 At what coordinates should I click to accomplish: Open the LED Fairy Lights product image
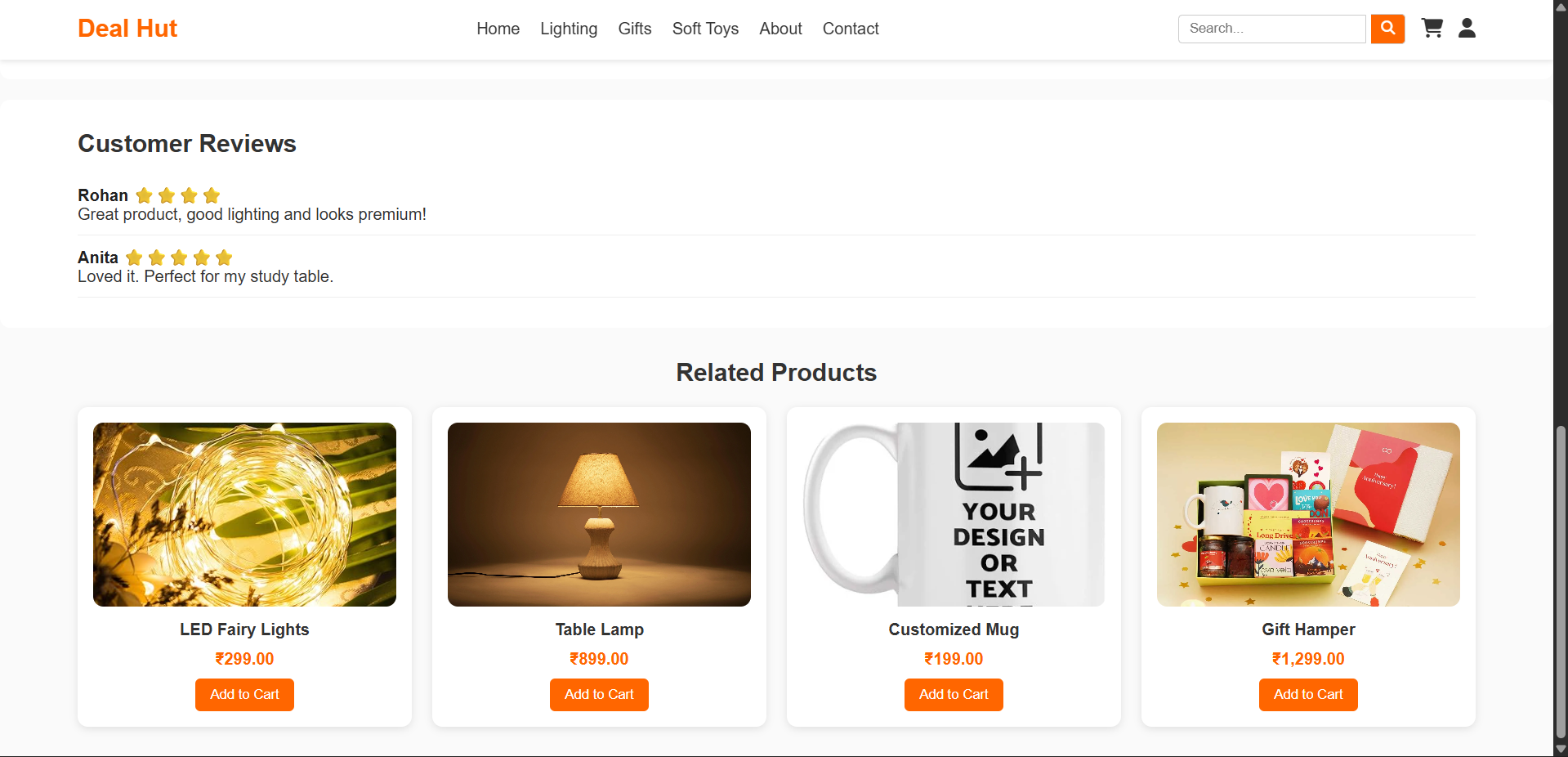244,514
